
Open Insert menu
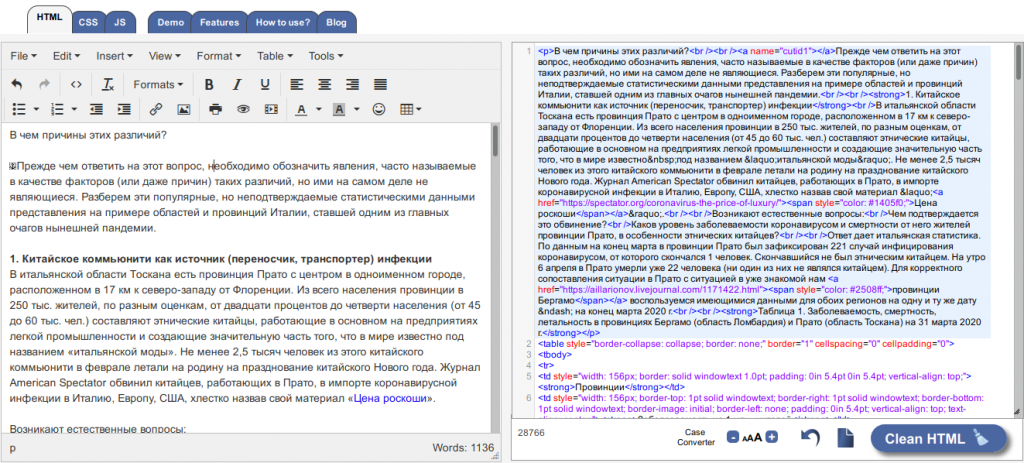(x=114, y=56)
